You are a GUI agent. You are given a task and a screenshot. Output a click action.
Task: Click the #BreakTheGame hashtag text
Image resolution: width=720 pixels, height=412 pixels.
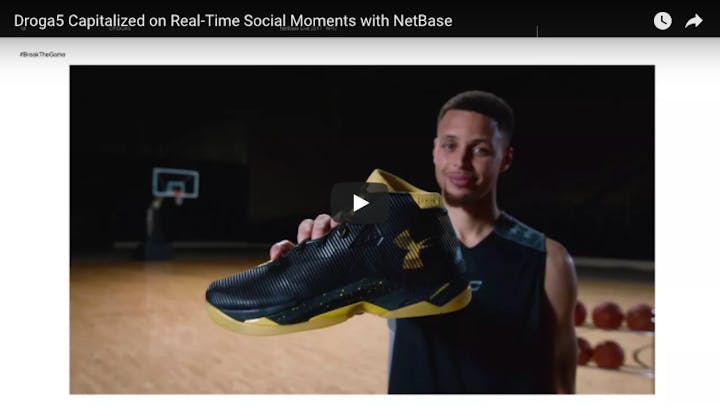(x=43, y=54)
